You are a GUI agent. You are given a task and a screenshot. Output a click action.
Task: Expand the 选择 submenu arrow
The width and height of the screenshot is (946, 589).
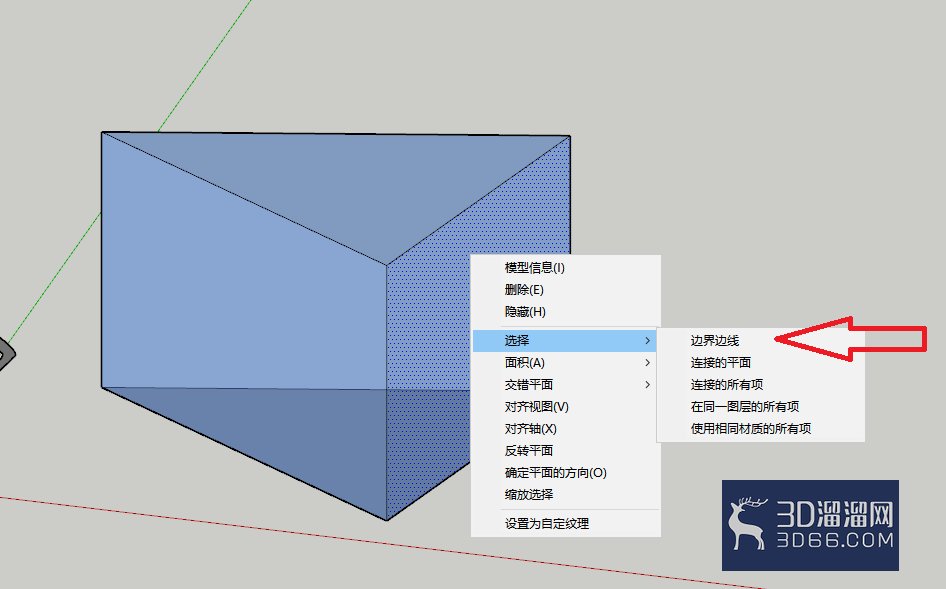click(647, 341)
